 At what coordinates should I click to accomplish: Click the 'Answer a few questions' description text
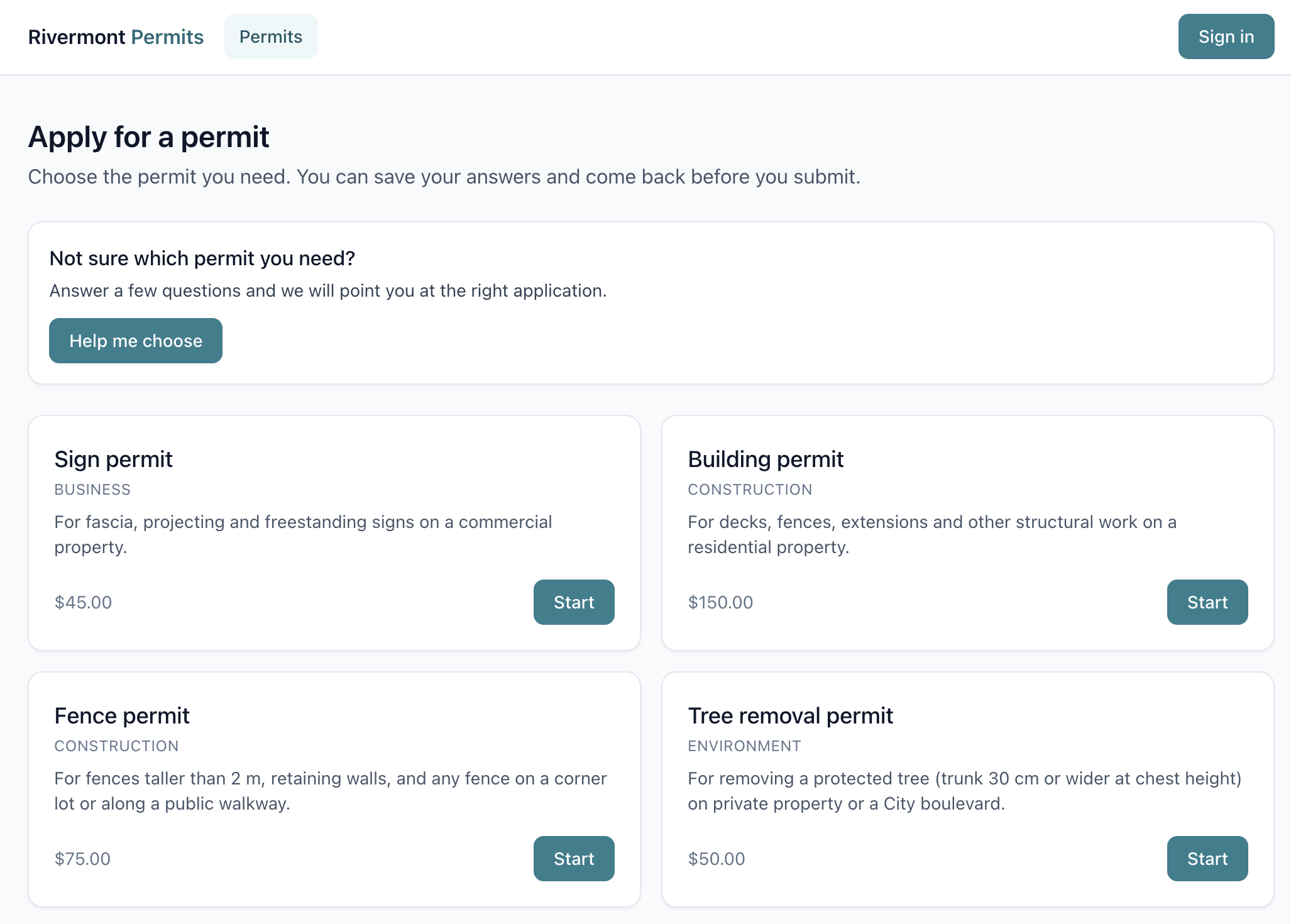pyautogui.click(x=328, y=290)
